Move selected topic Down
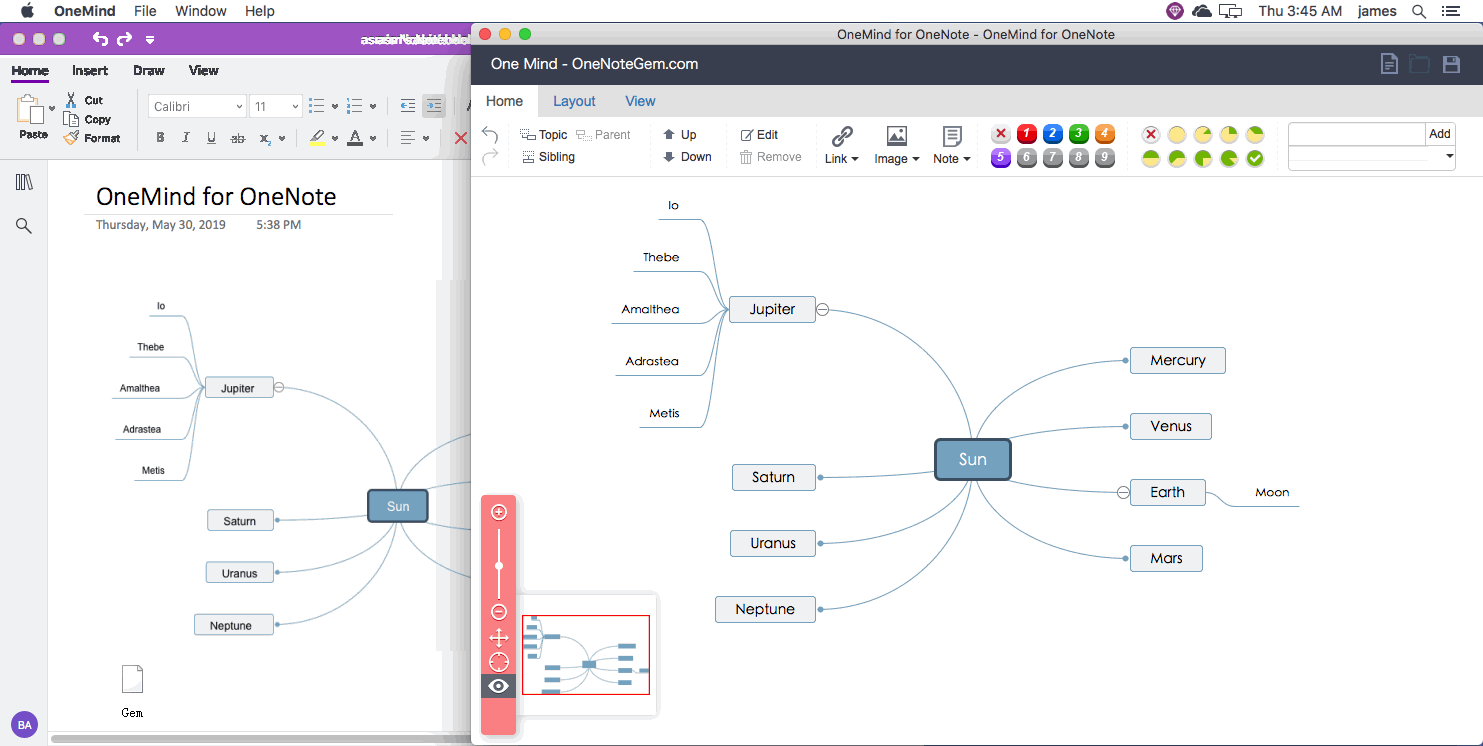The width and height of the screenshot is (1483, 746). click(687, 157)
